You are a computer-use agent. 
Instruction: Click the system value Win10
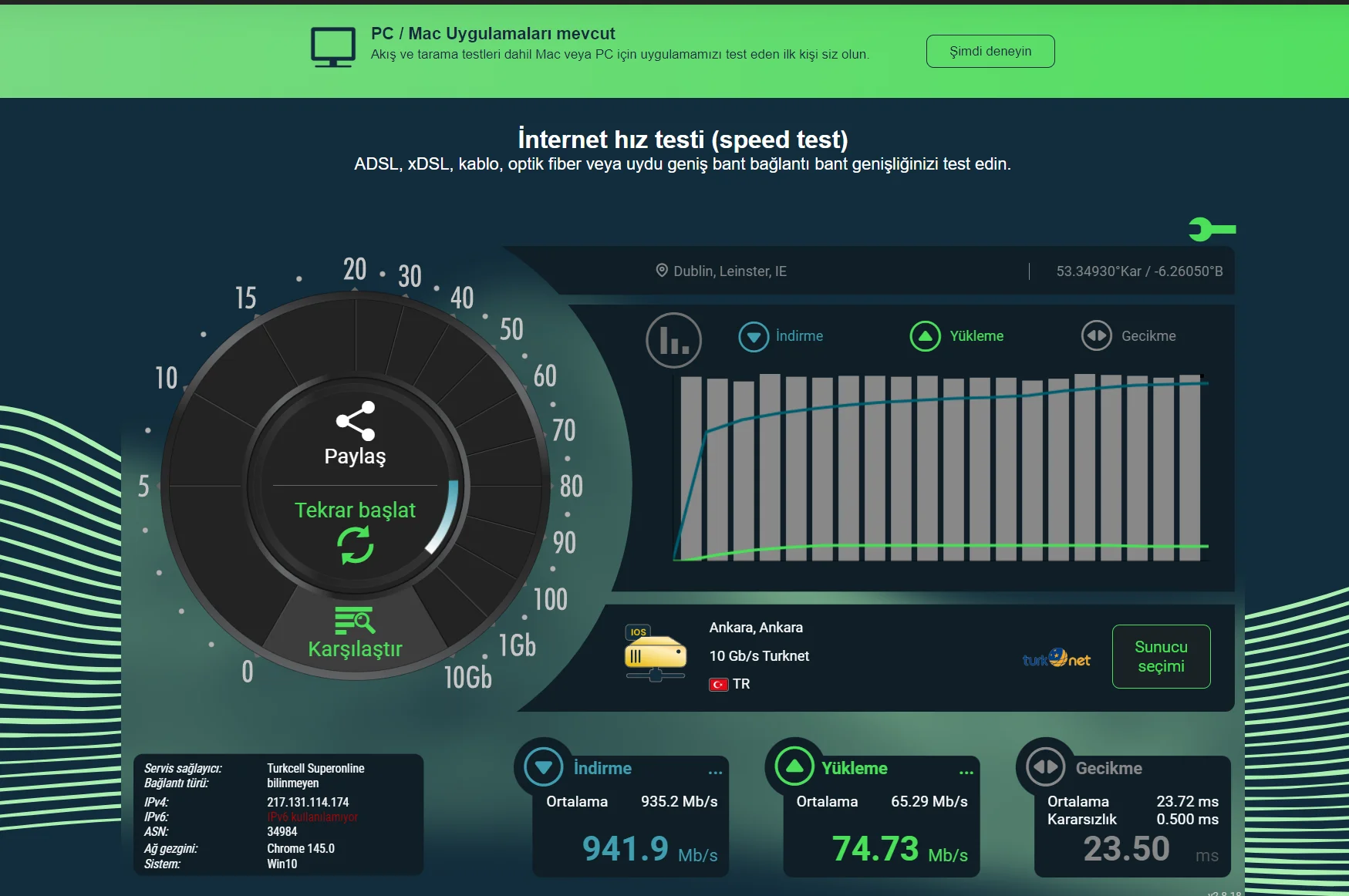(x=282, y=864)
